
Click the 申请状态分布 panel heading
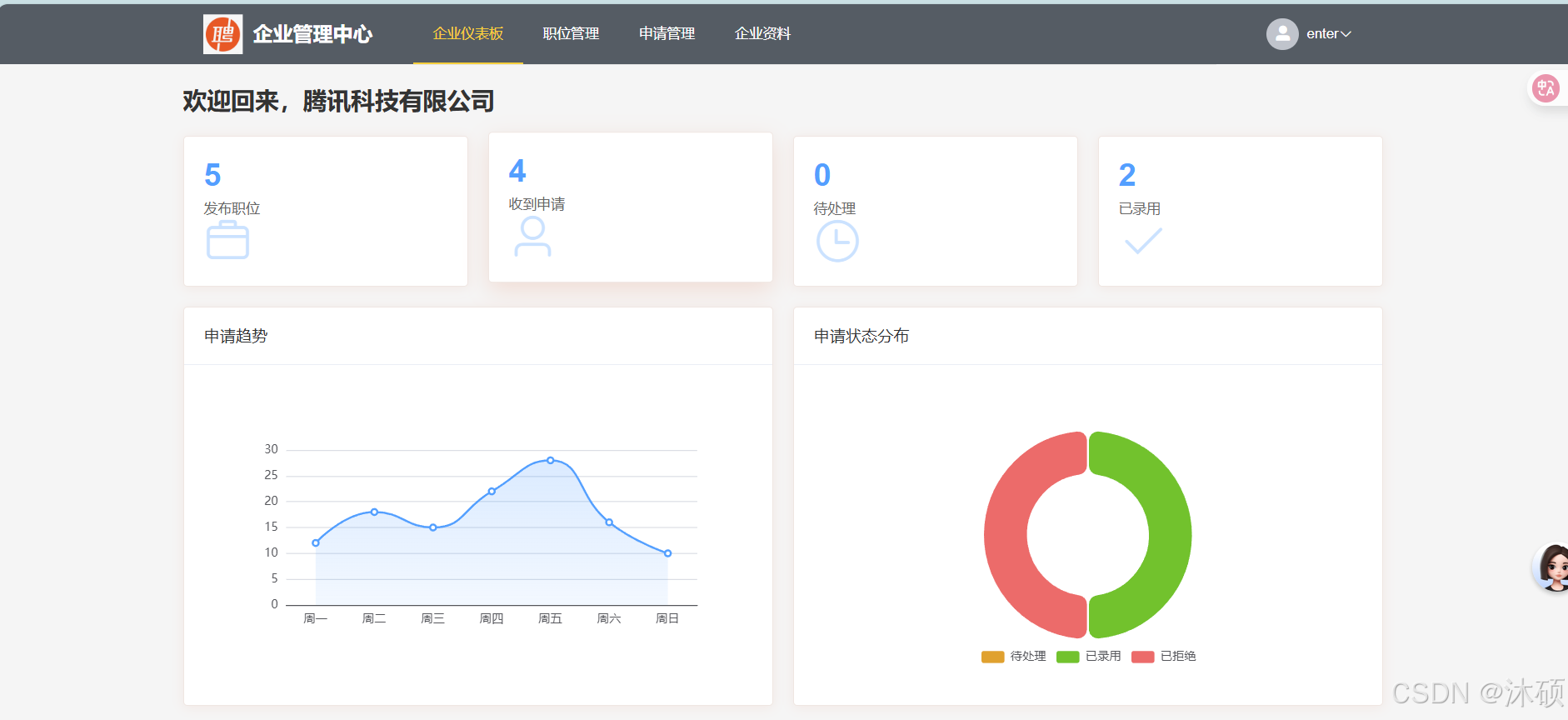coord(861,336)
